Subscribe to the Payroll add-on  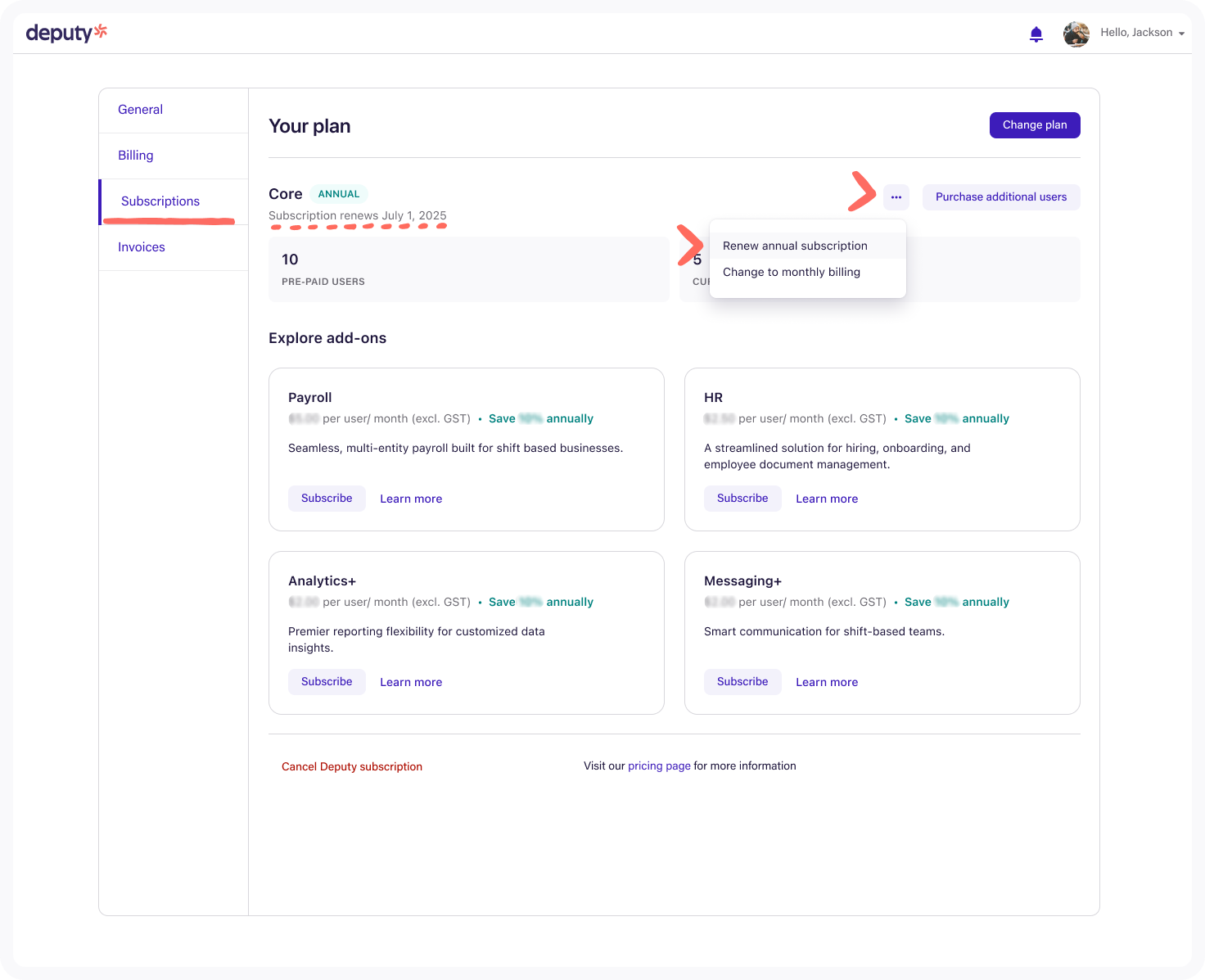pos(327,499)
